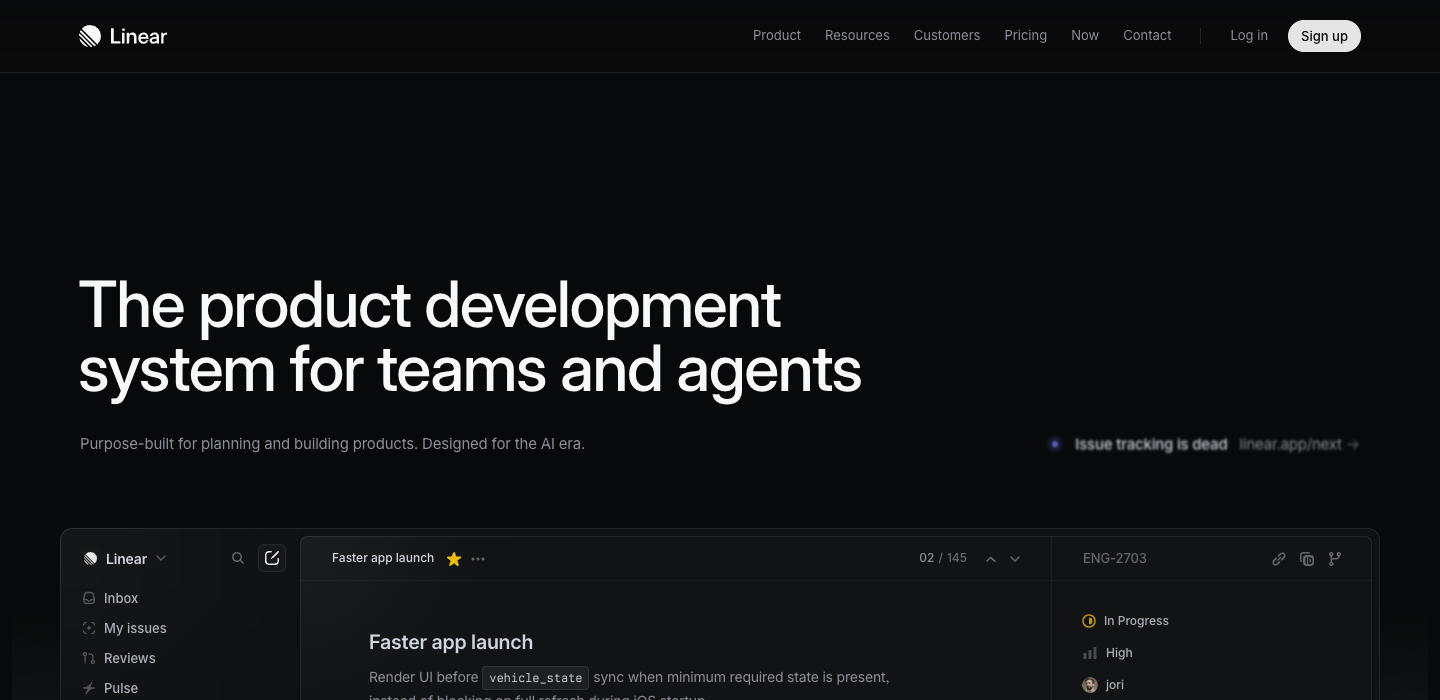Viewport: 1440px width, 700px height.
Task: Click the ENG-2703 issue identifier
Action: (1115, 558)
